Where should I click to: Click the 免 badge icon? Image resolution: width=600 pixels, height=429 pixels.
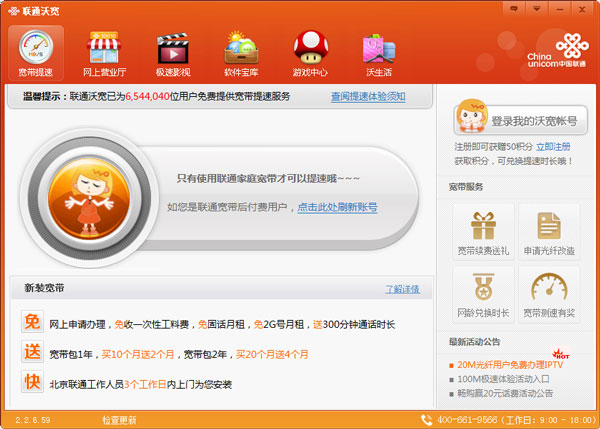(x=33, y=321)
